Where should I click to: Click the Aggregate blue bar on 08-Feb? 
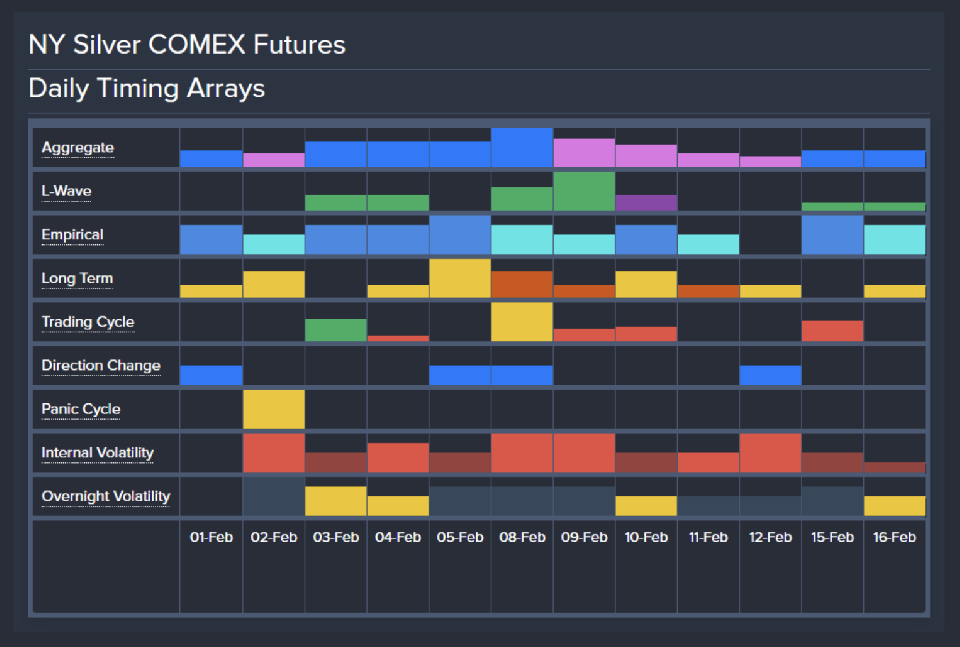click(x=522, y=148)
